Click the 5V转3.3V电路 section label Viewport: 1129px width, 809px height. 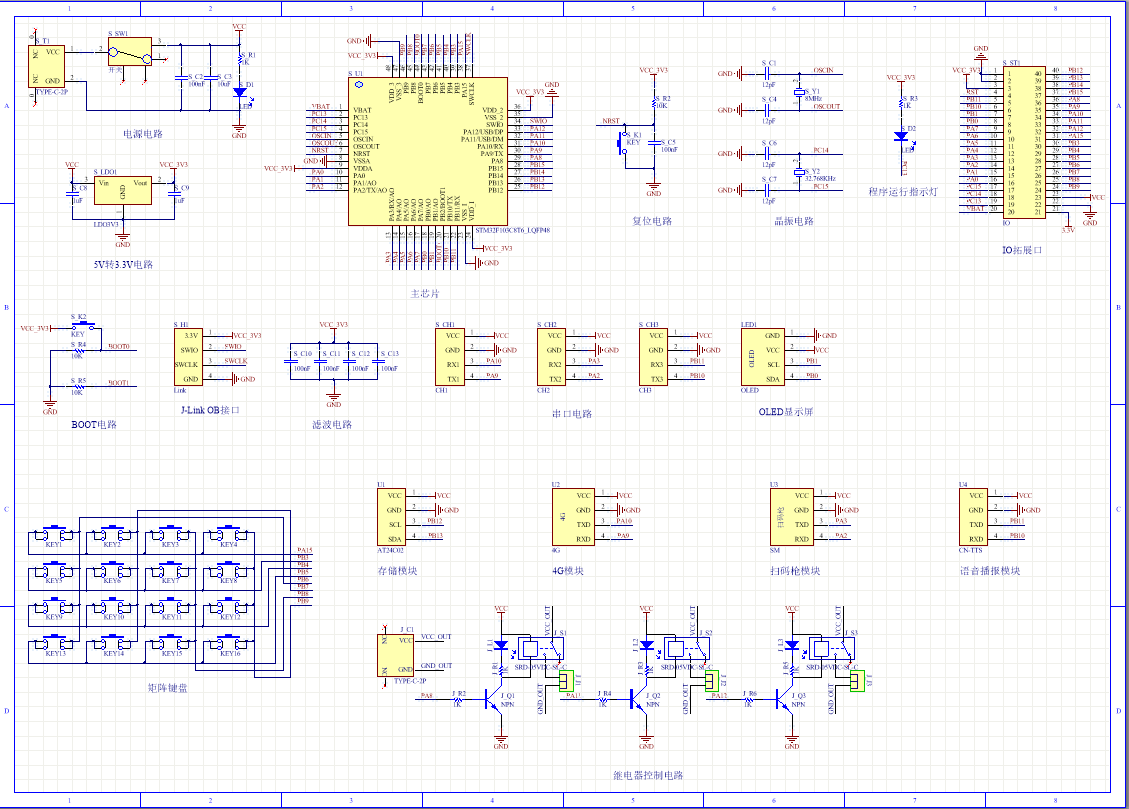(x=123, y=265)
